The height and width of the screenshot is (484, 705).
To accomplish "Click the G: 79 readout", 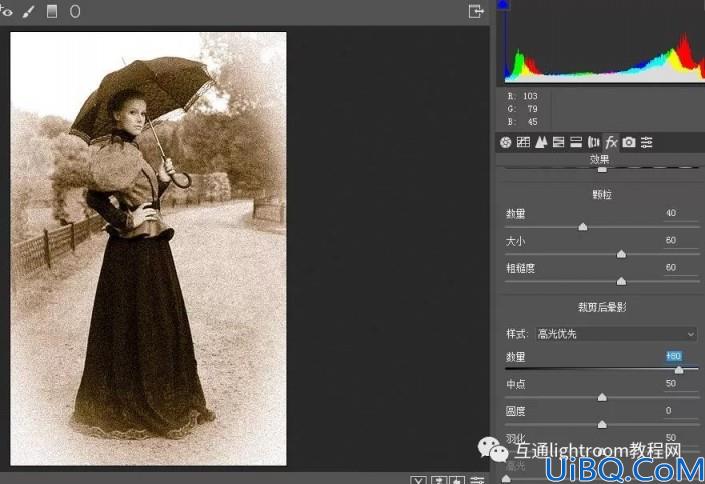I will pyautogui.click(x=523, y=109).
